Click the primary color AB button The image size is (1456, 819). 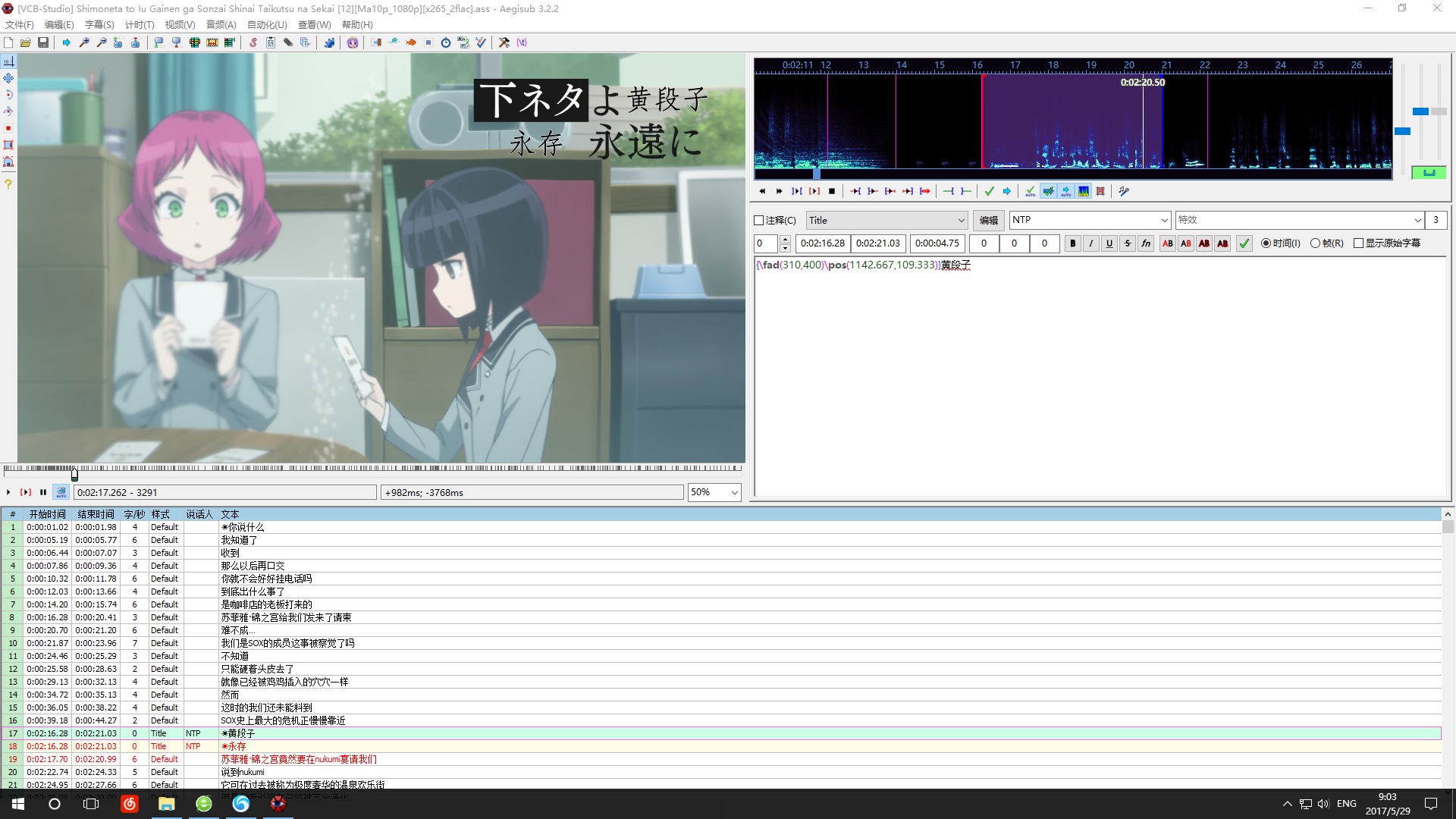click(x=1168, y=243)
